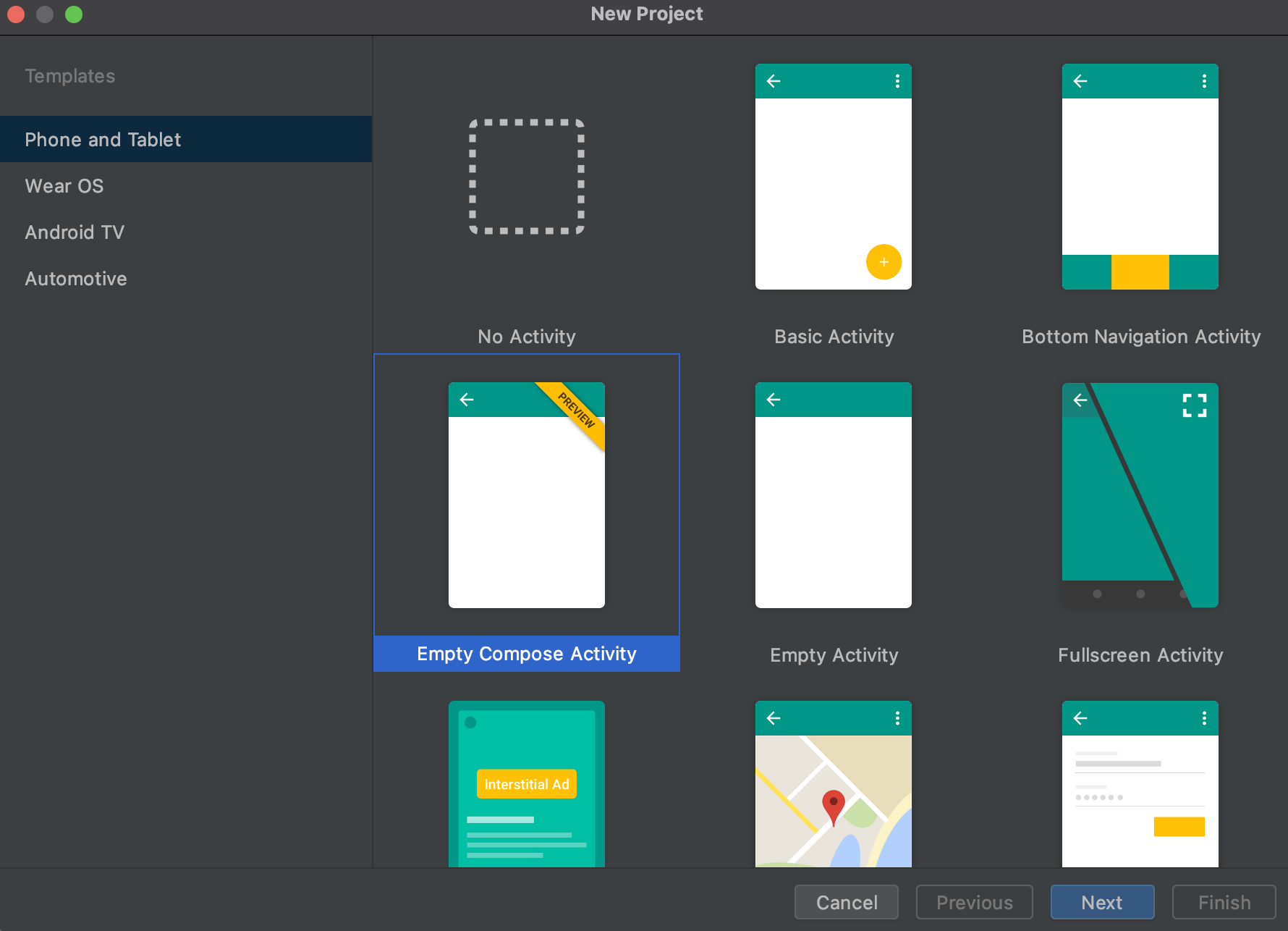This screenshot has height=931, width=1288.
Task: Click the back arrow in Empty Activity preview
Action: [774, 400]
